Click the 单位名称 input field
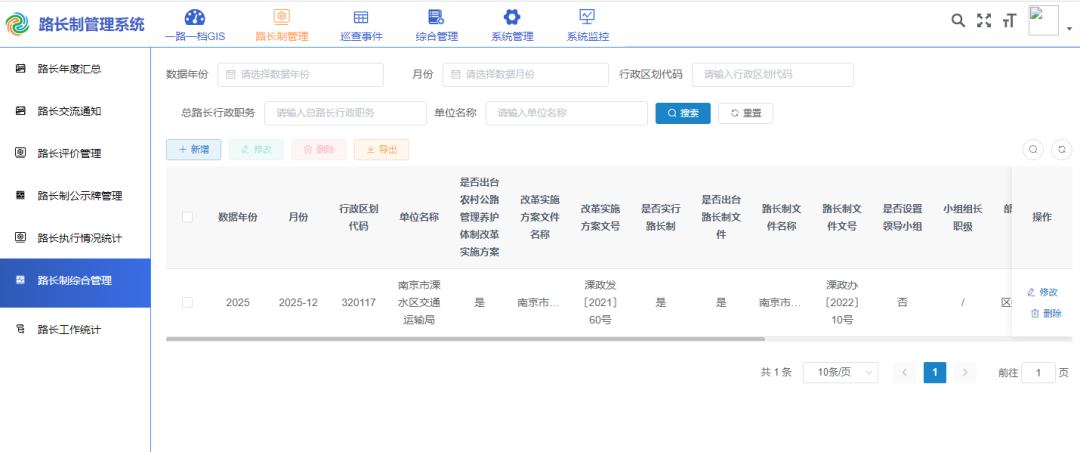Screen dimensions: 1080x452 (566, 113)
